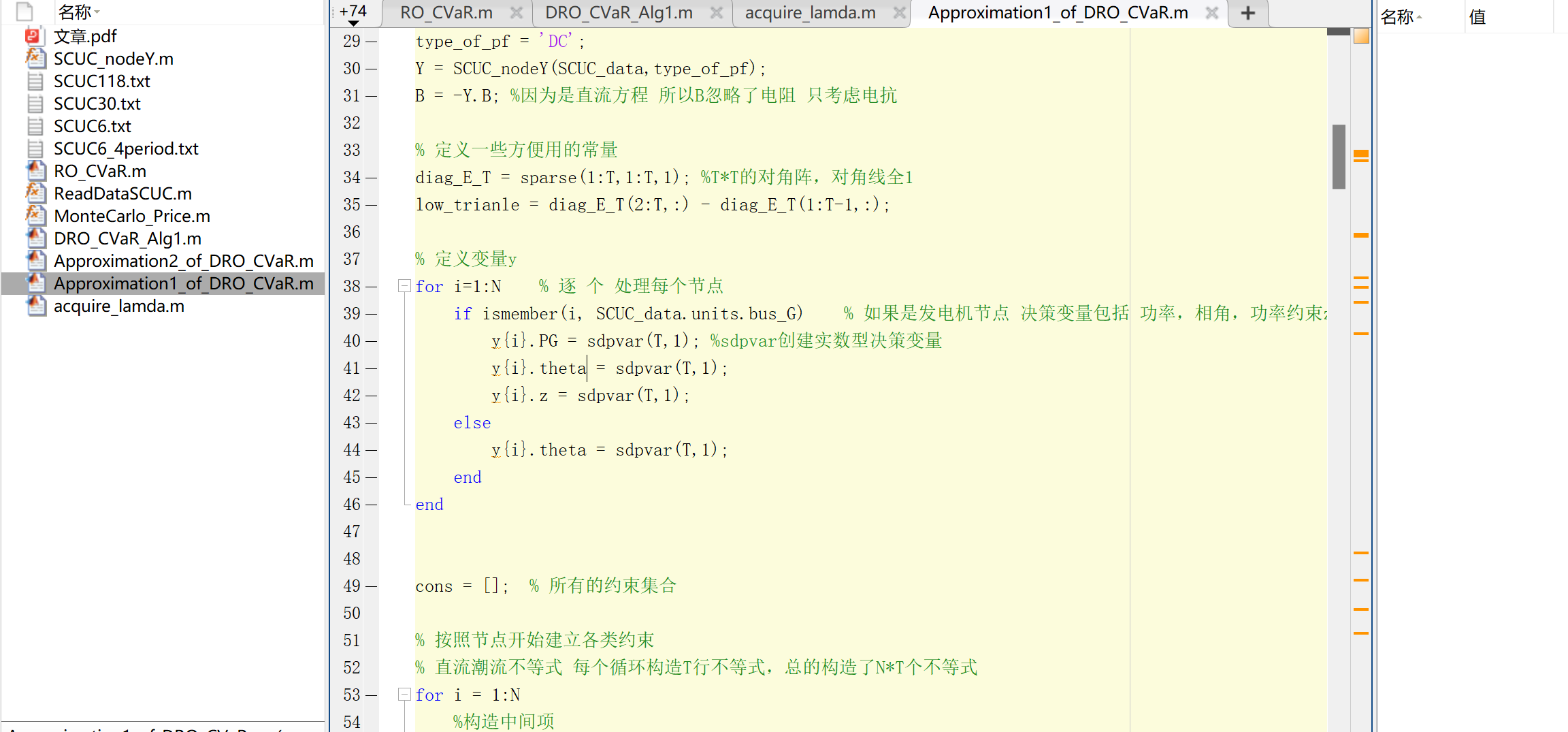Click the editor vertical scrollbar thumb
The width and height of the screenshot is (1568, 732).
pyautogui.click(x=1339, y=157)
